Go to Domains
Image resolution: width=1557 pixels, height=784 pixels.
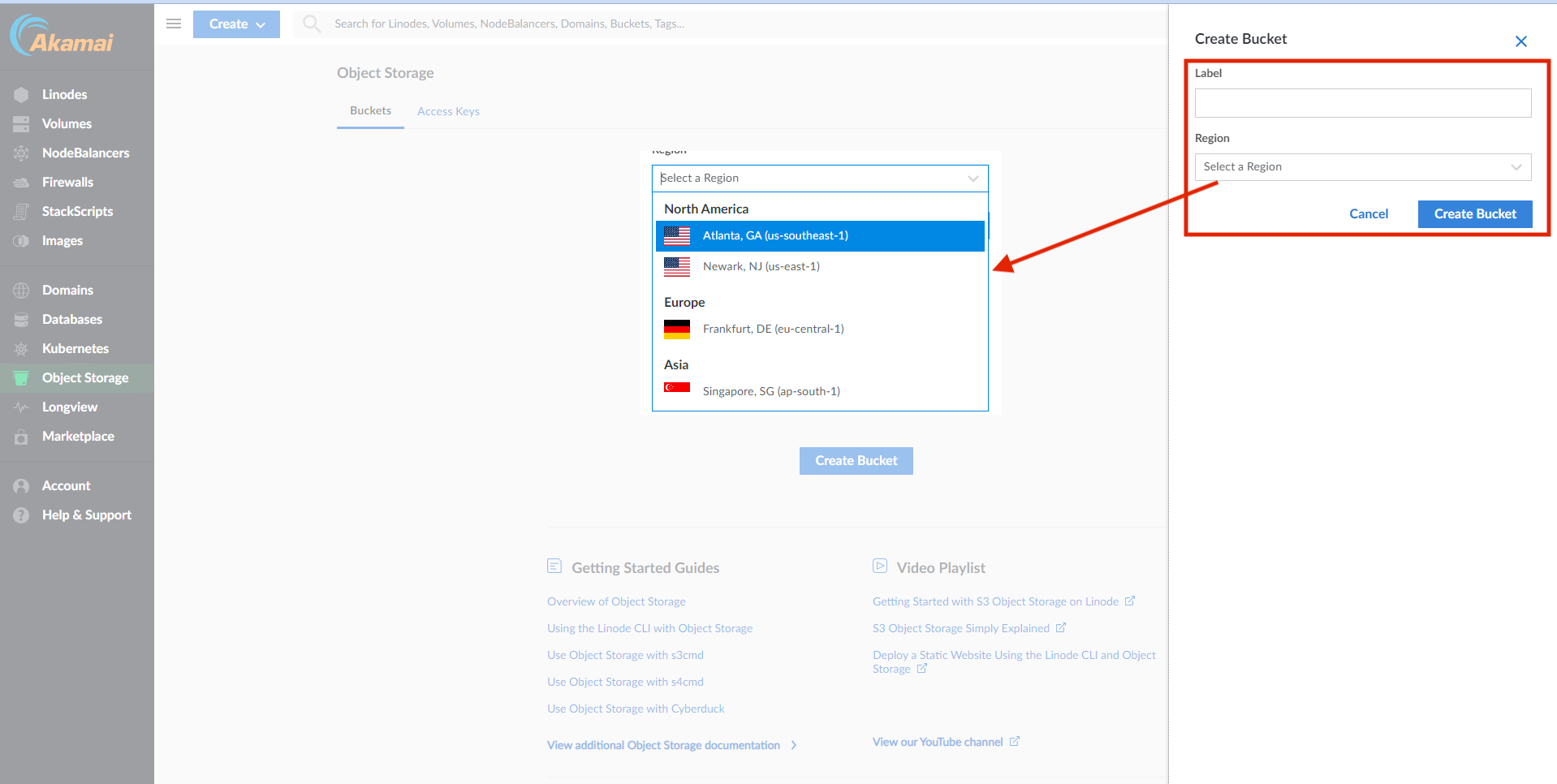tap(77, 290)
